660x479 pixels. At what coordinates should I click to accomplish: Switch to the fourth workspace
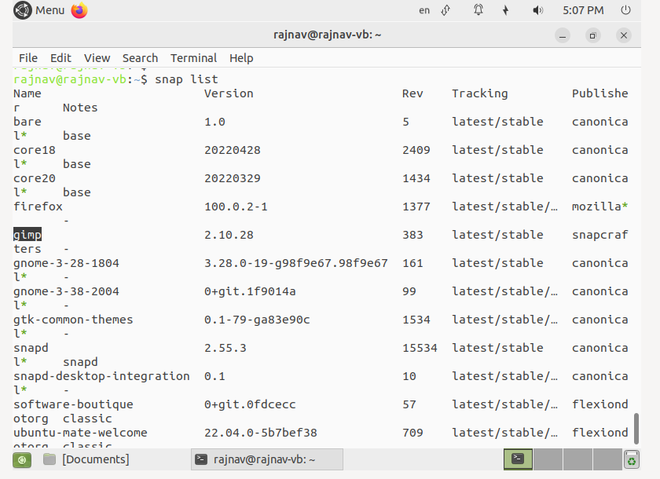[x=607, y=459]
